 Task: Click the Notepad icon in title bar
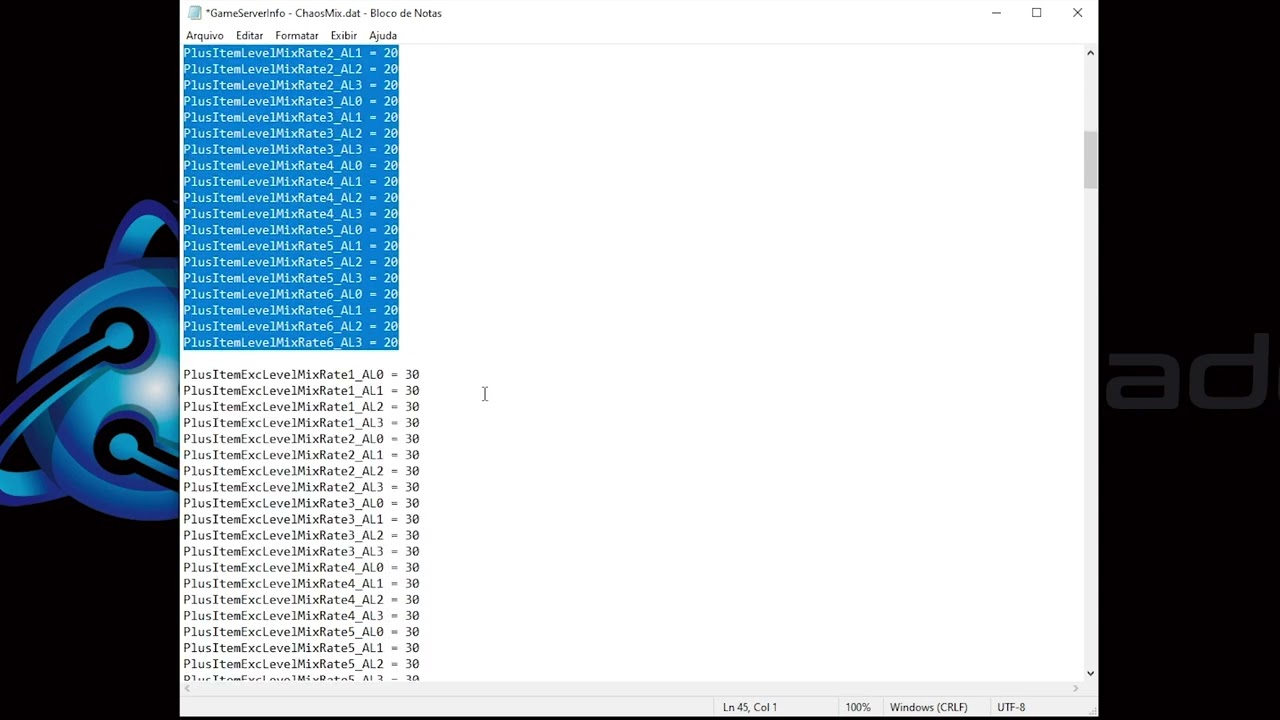[195, 13]
